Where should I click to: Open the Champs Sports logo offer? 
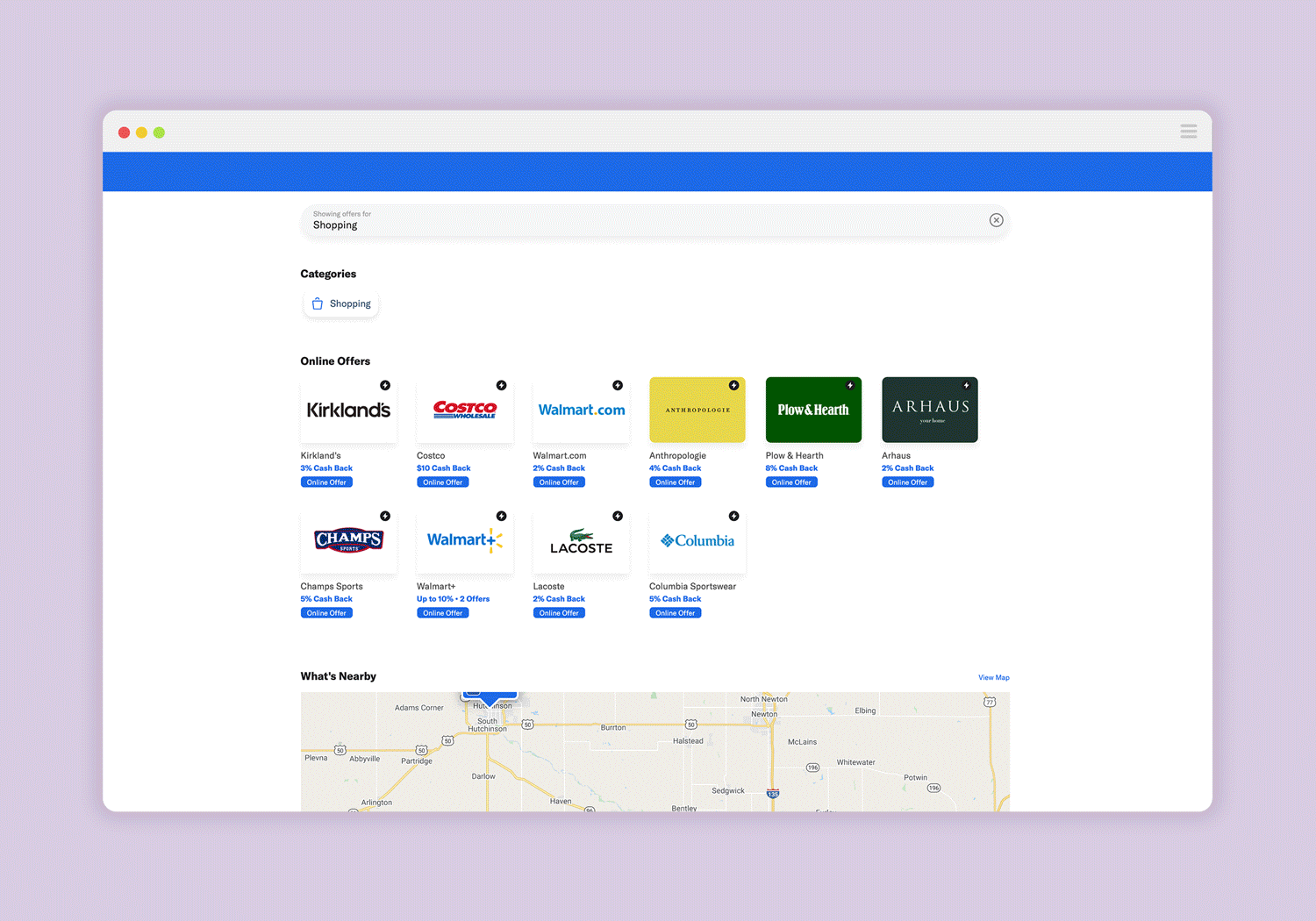point(348,540)
